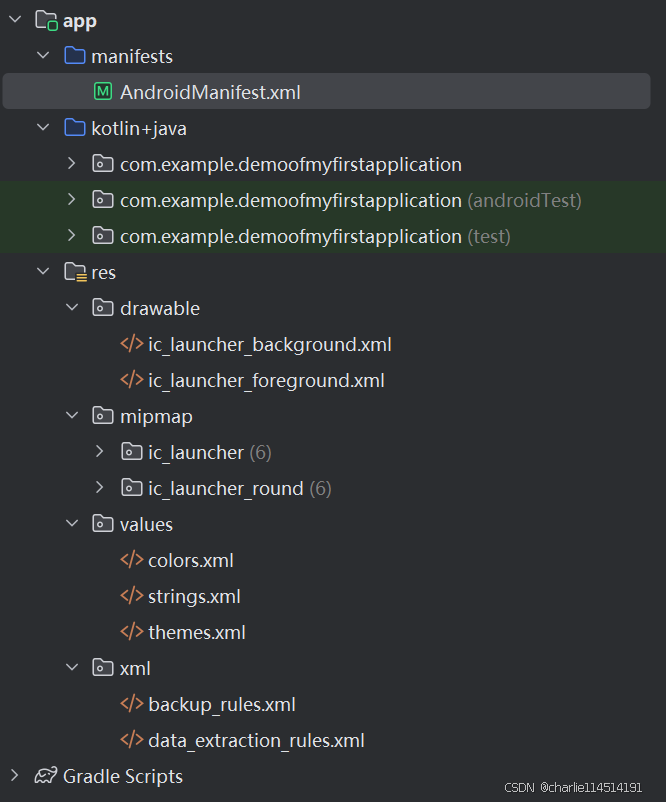Collapse the app module node
Viewport: 666px width, 802px height.
[x=15, y=19]
